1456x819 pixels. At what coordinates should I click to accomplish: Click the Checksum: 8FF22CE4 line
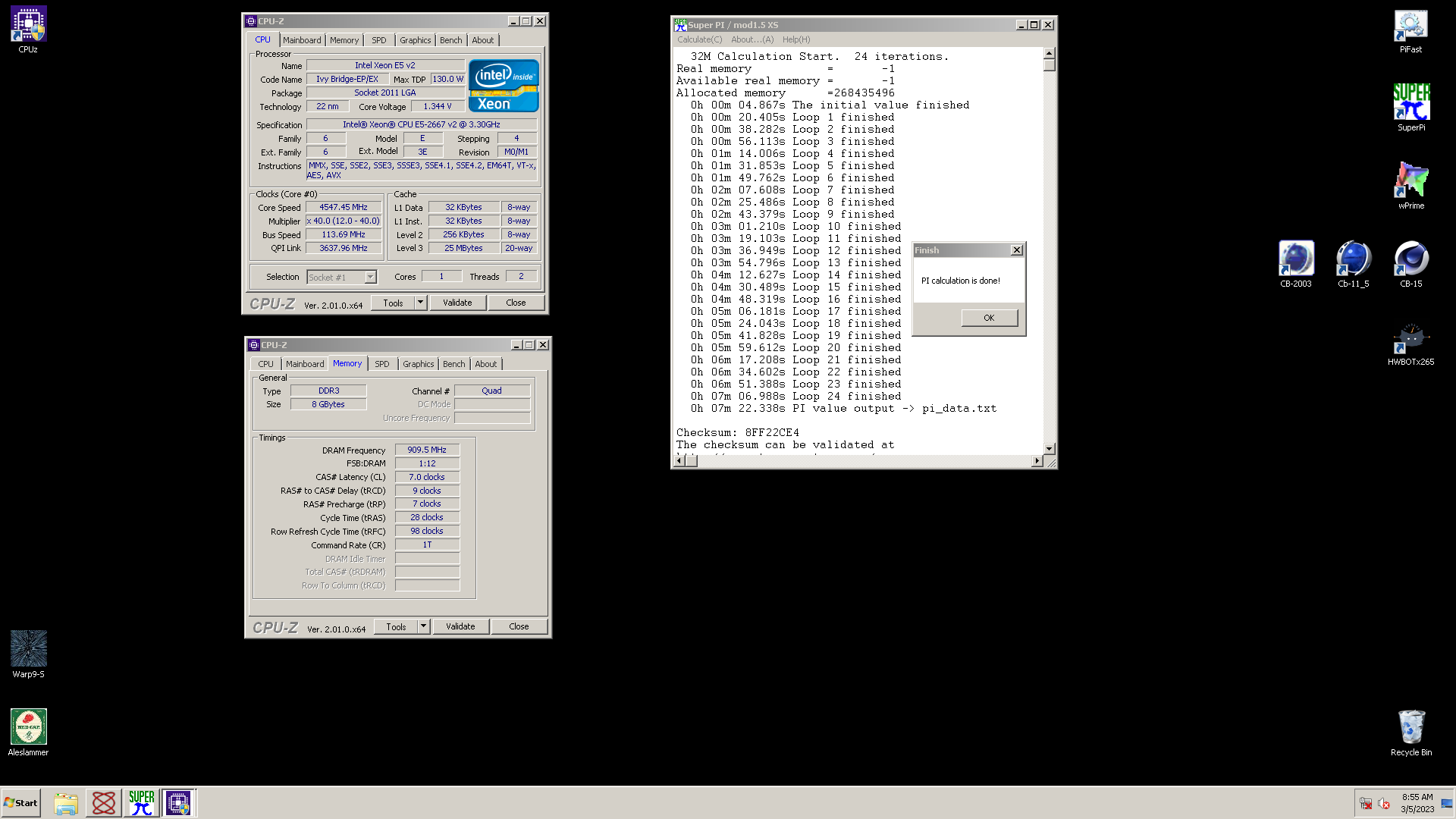(737, 432)
